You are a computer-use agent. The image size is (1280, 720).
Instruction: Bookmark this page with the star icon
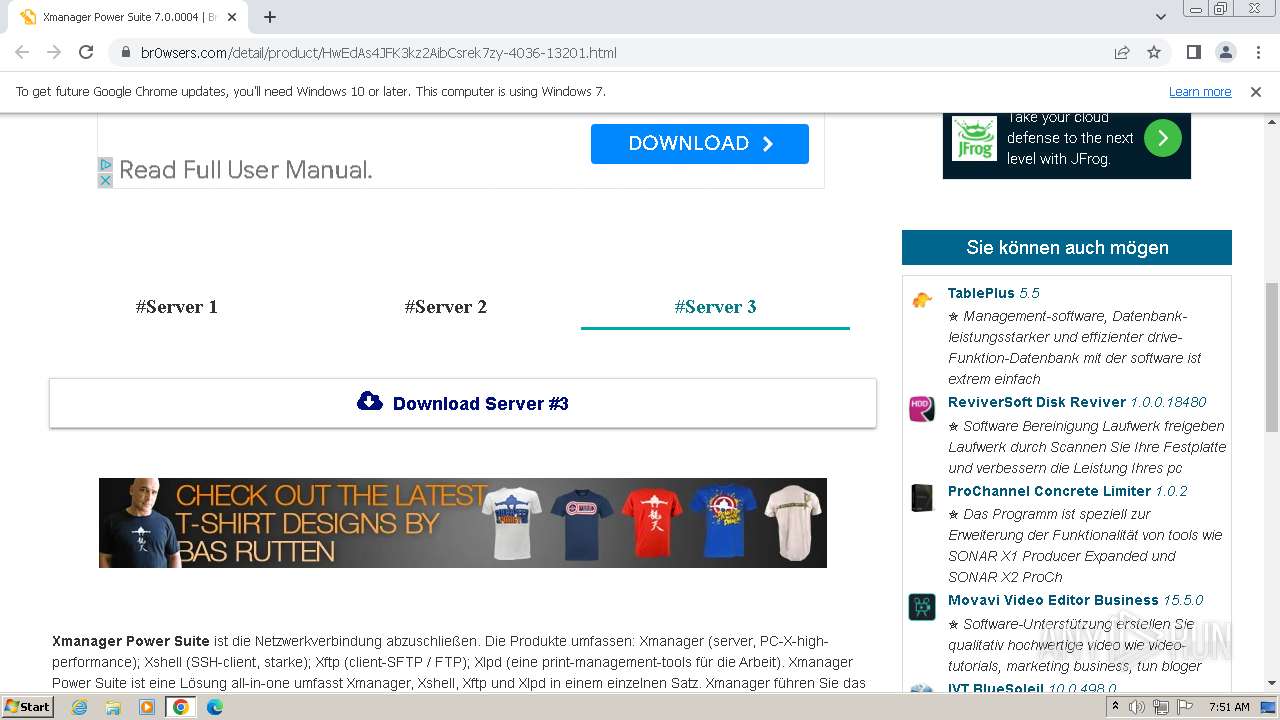tap(1154, 53)
